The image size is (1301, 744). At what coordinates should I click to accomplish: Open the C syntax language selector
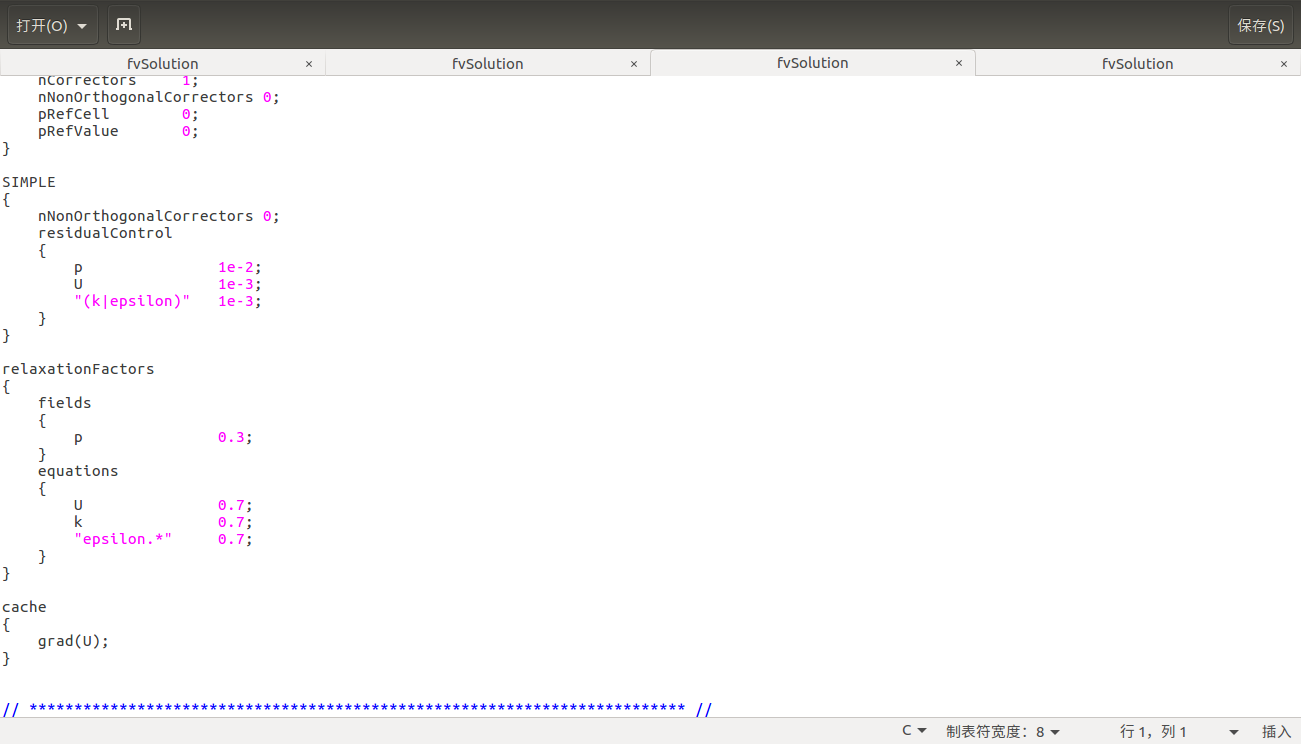coord(914,731)
